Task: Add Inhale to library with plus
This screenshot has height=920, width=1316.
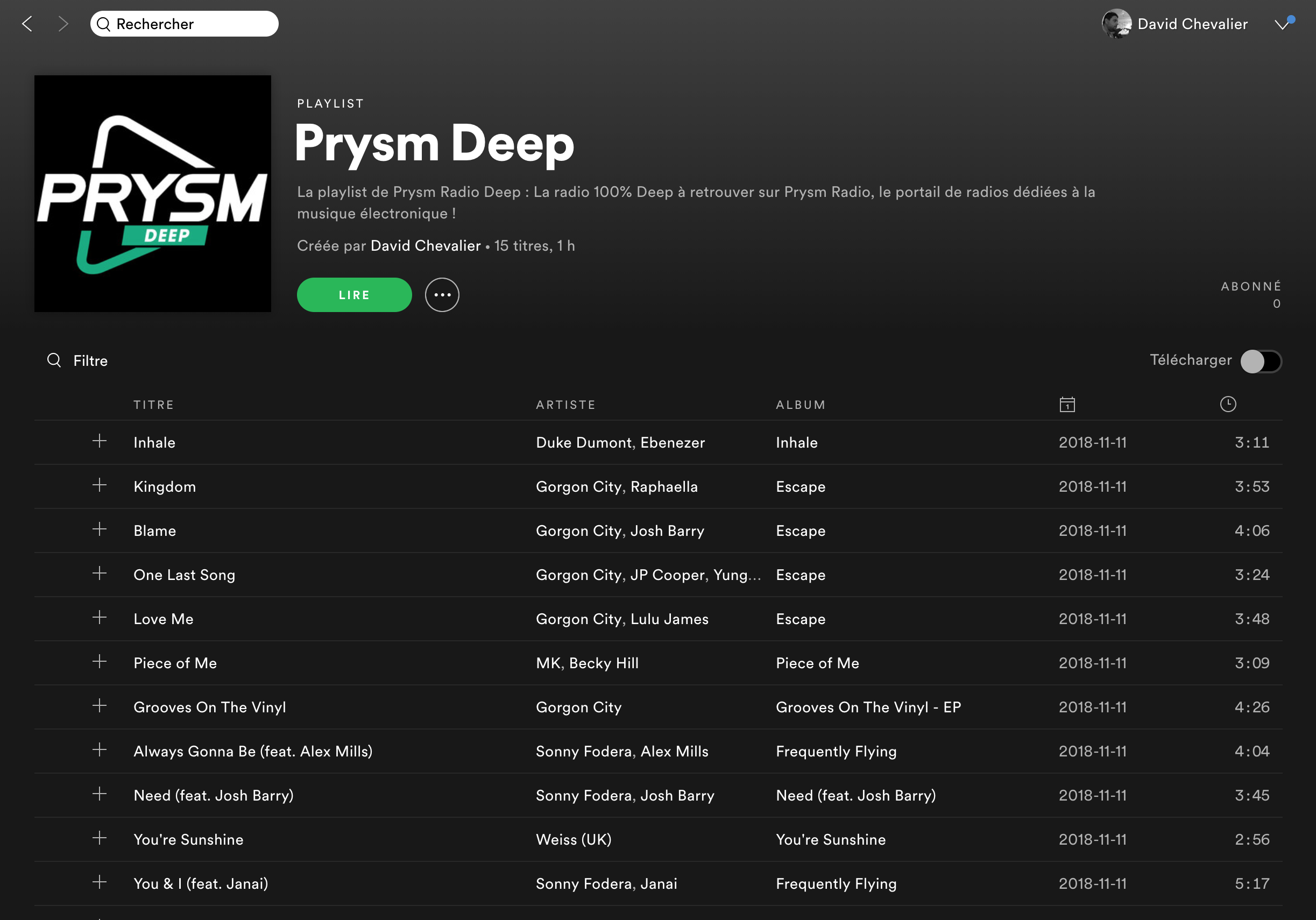Action: [x=100, y=441]
